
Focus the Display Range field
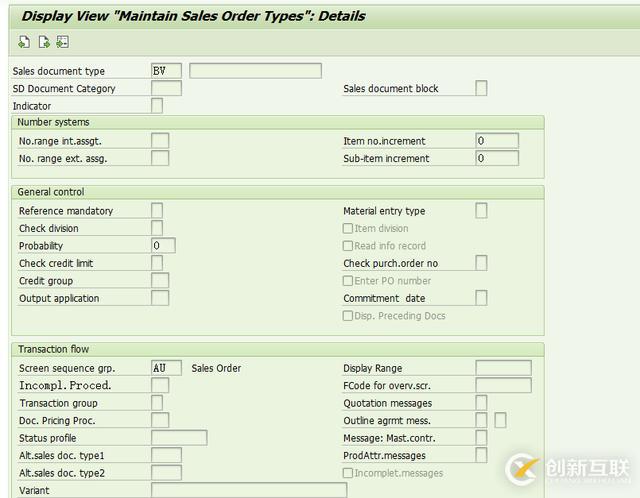point(503,368)
